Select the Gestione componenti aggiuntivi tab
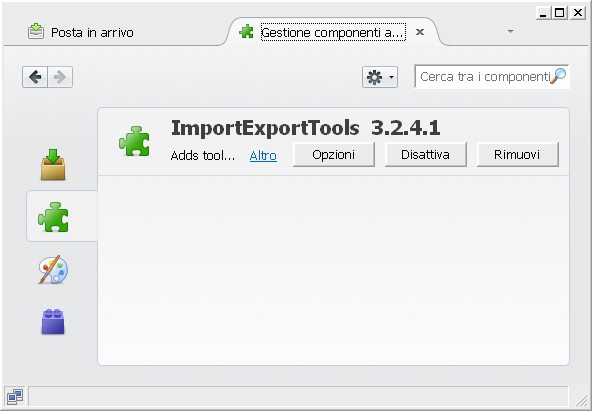The width and height of the screenshot is (592, 411). (333, 33)
